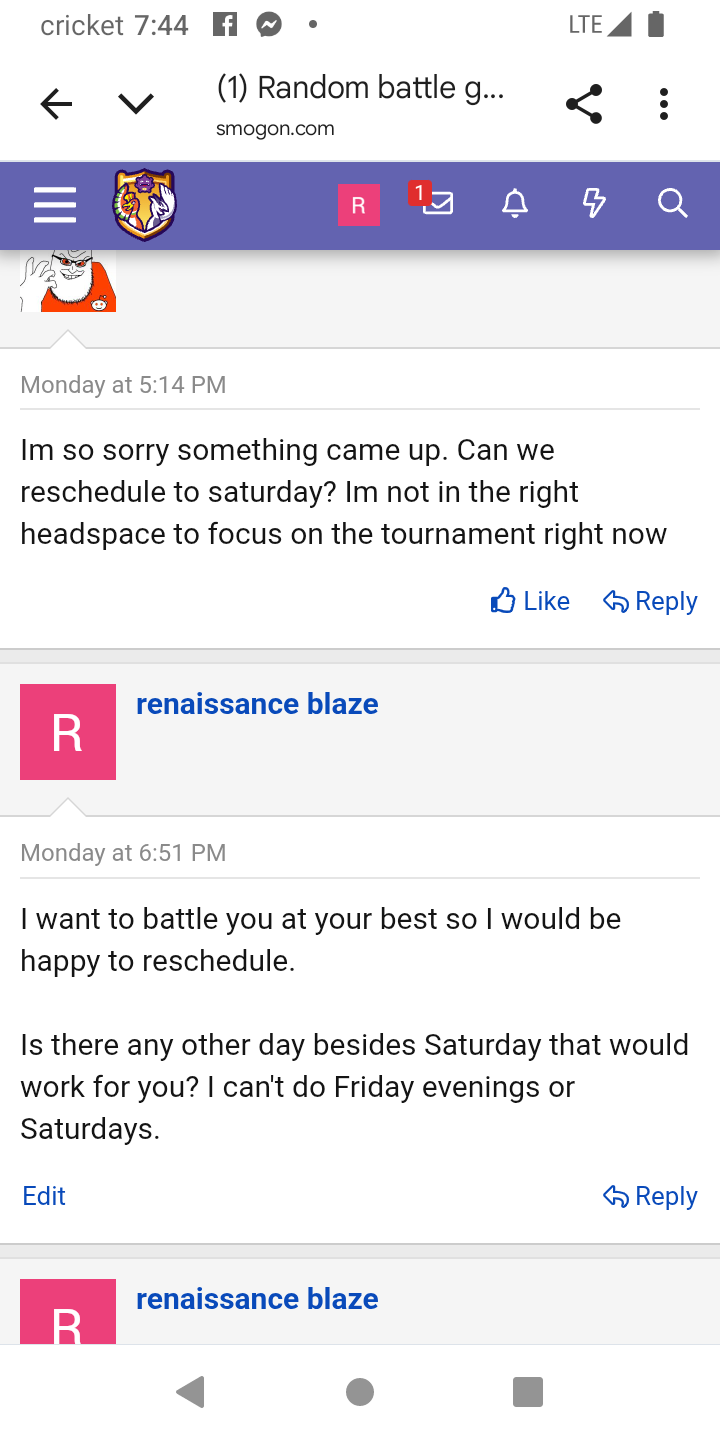Tap the browser share icon
This screenshot has height=1440, width=720.
tap(584, 104)
